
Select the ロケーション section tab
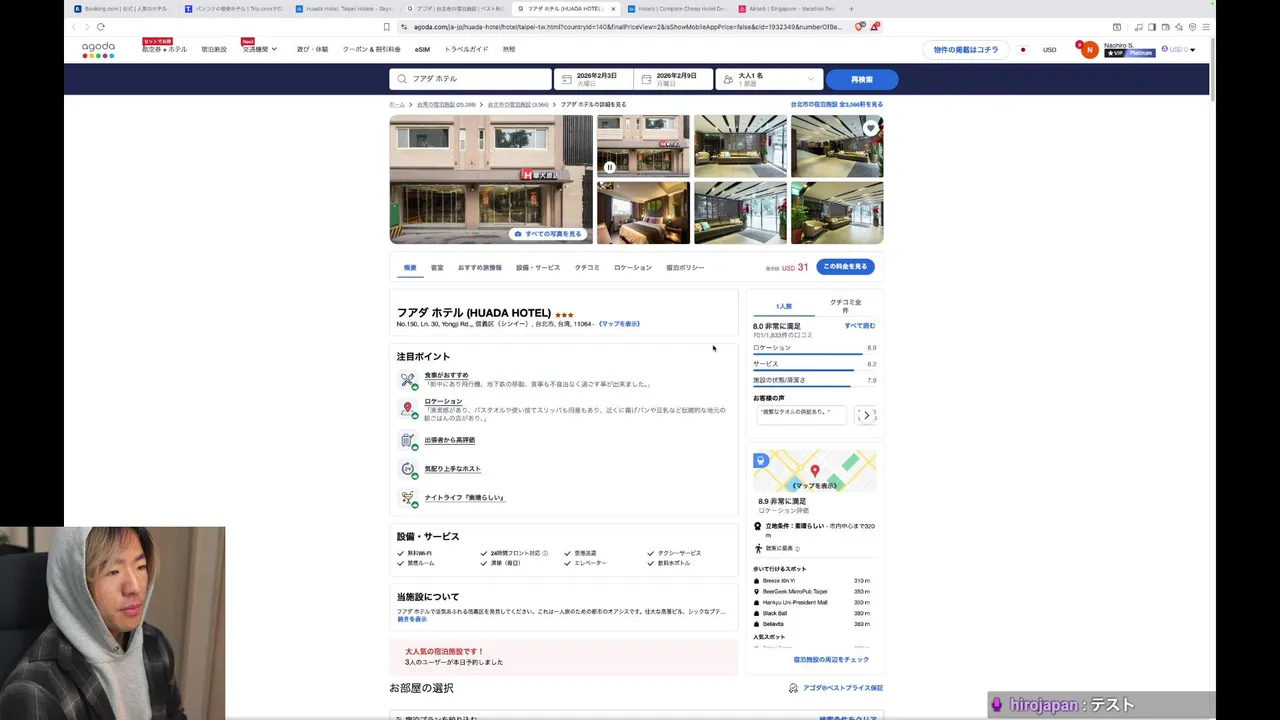click(x=633, y=268)
